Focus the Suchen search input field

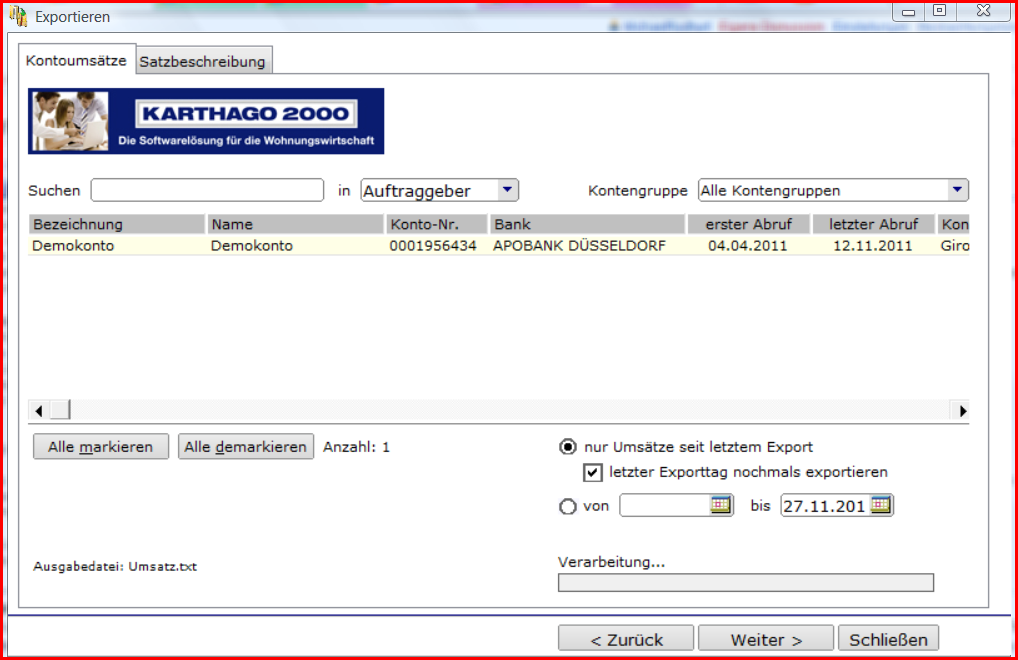point(207,190)
